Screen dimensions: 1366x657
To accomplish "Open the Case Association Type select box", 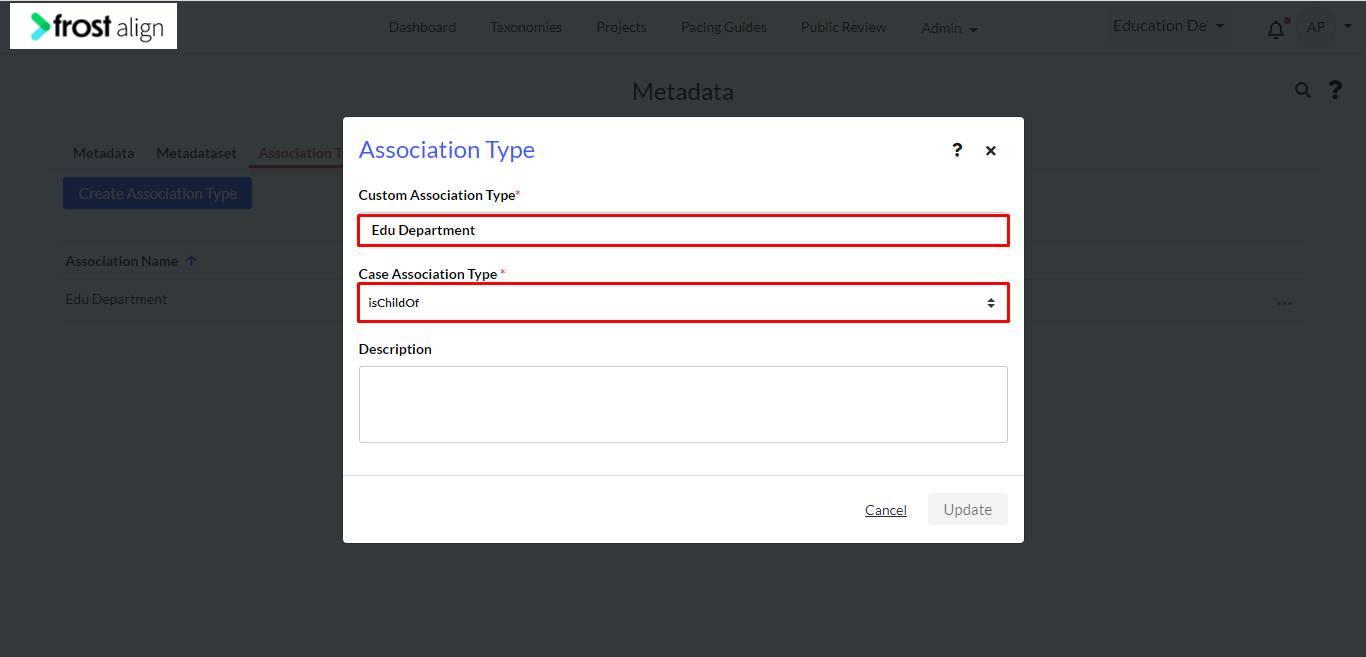I will 683,303.
